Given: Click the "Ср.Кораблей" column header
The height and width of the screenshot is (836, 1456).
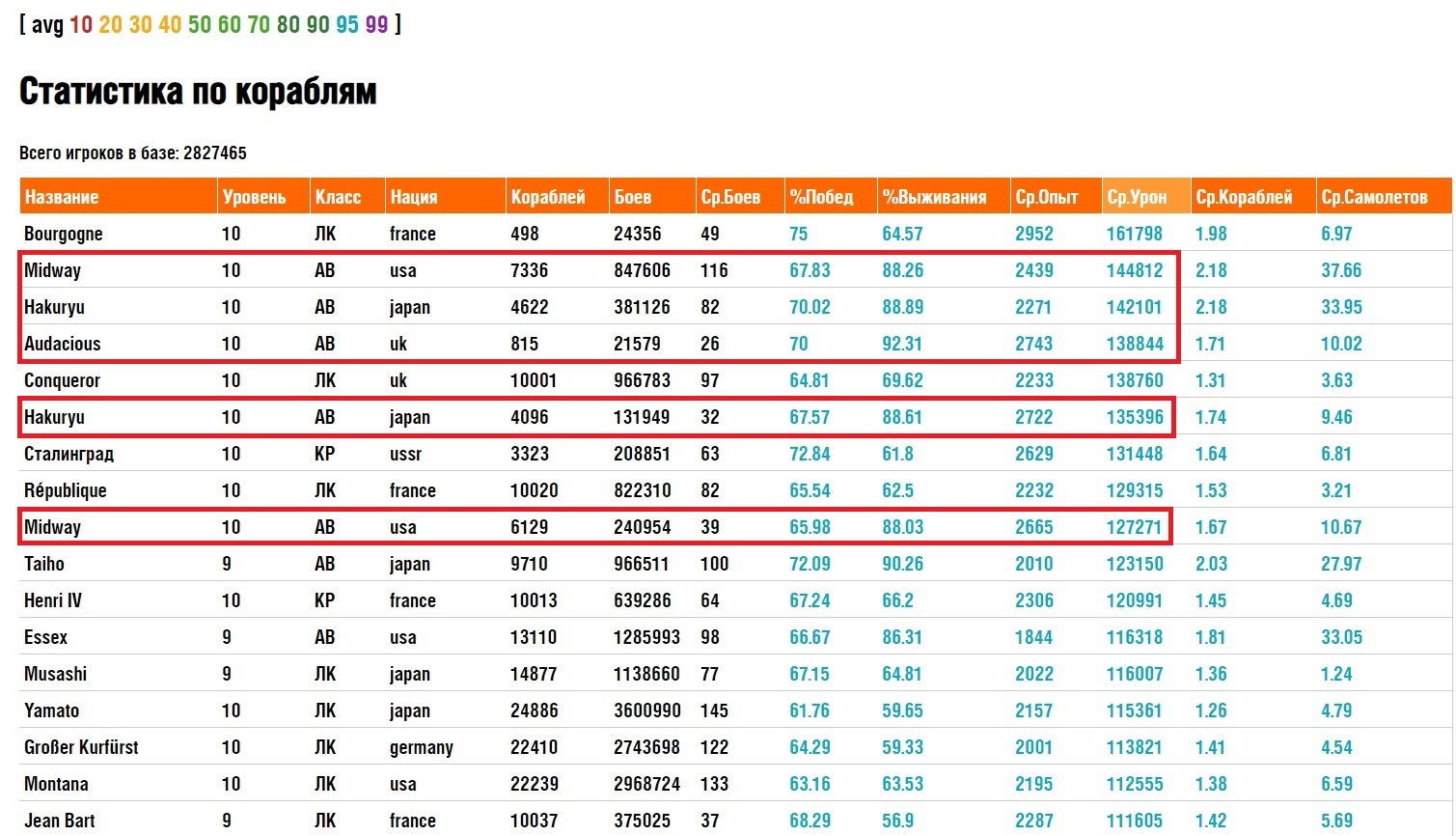Looking at the screenshot, I should point(1244,197).
